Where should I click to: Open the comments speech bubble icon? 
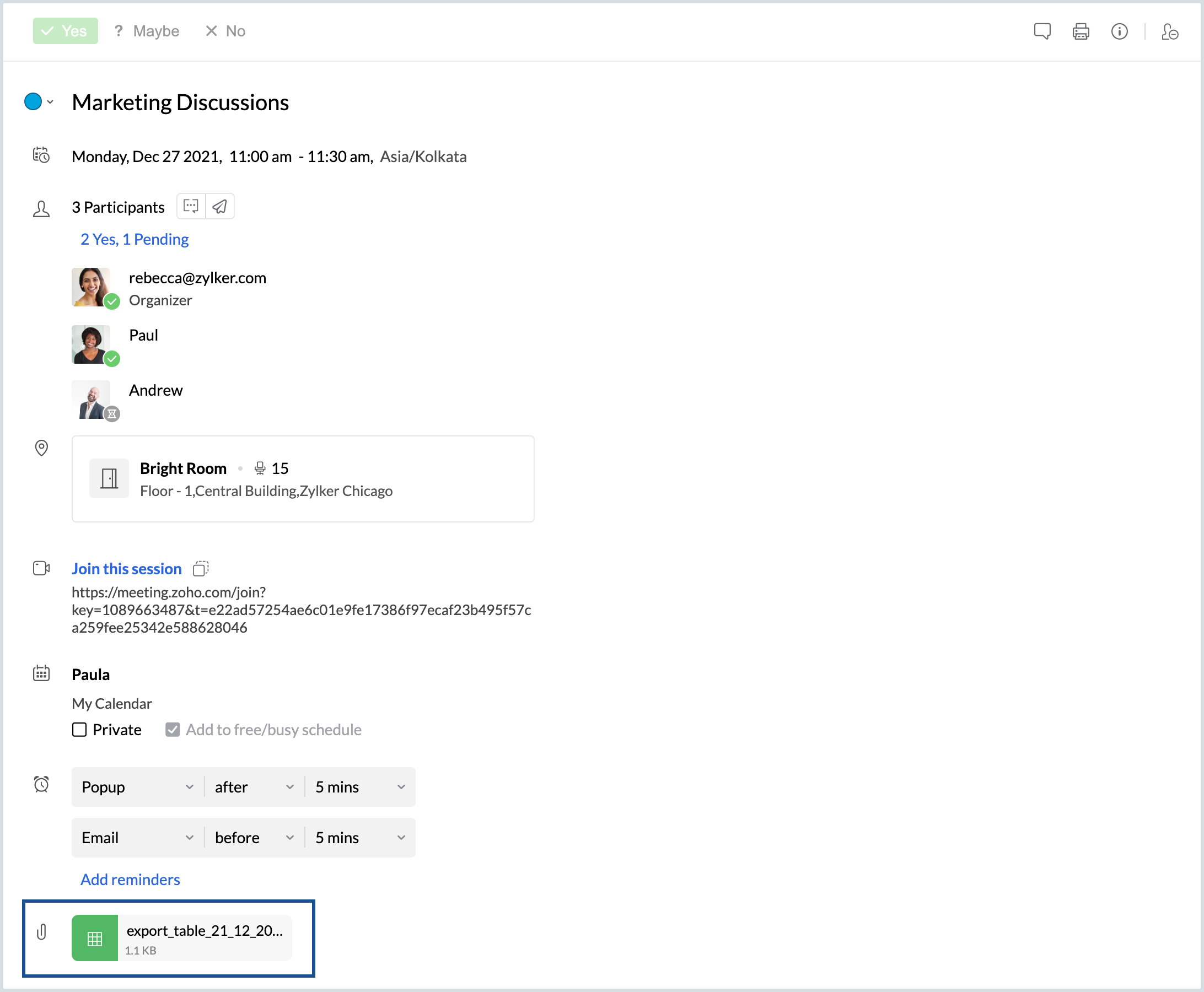1041,31
